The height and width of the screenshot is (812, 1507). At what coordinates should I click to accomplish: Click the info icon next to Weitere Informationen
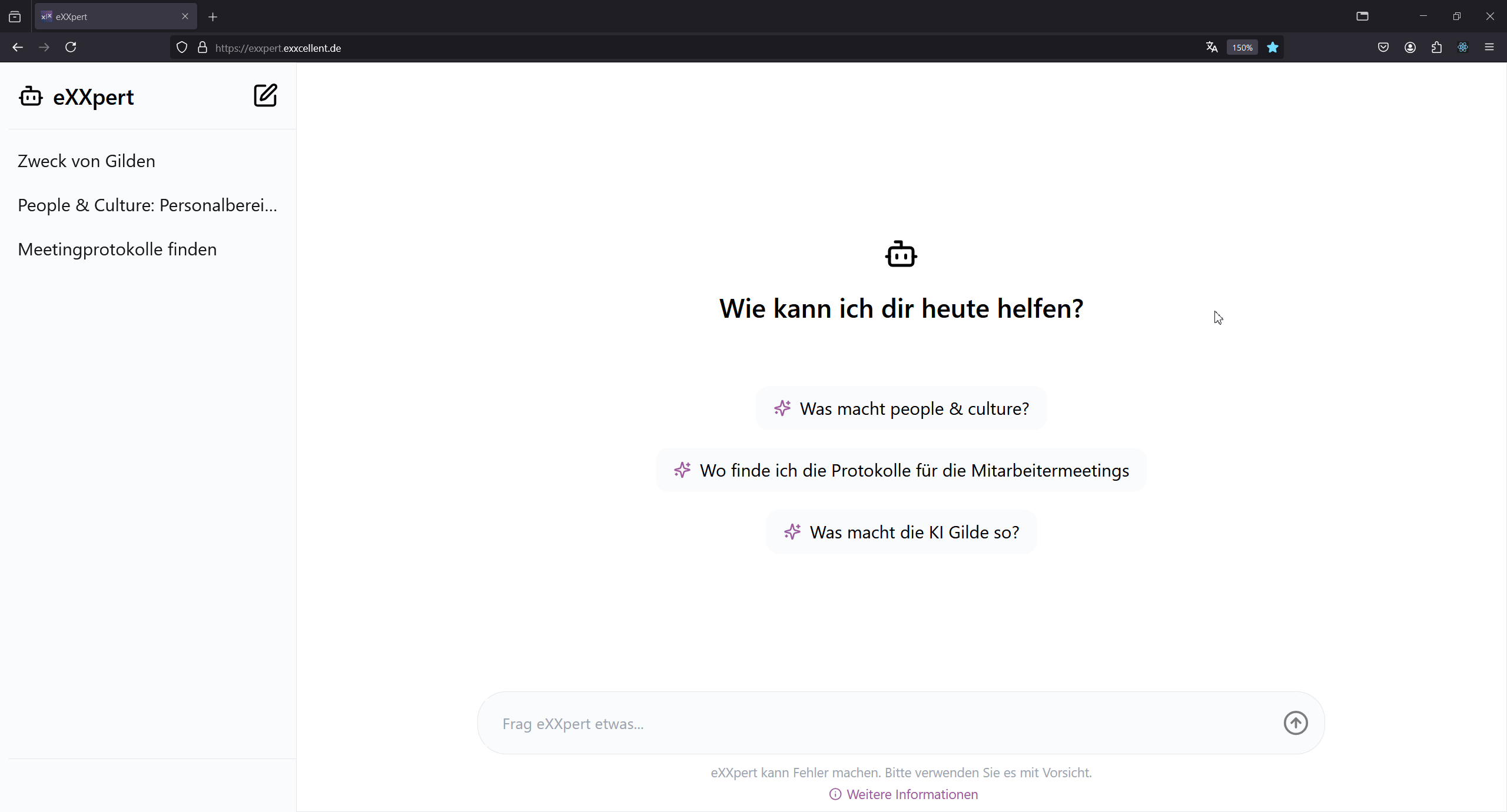(x=835, y=794)
